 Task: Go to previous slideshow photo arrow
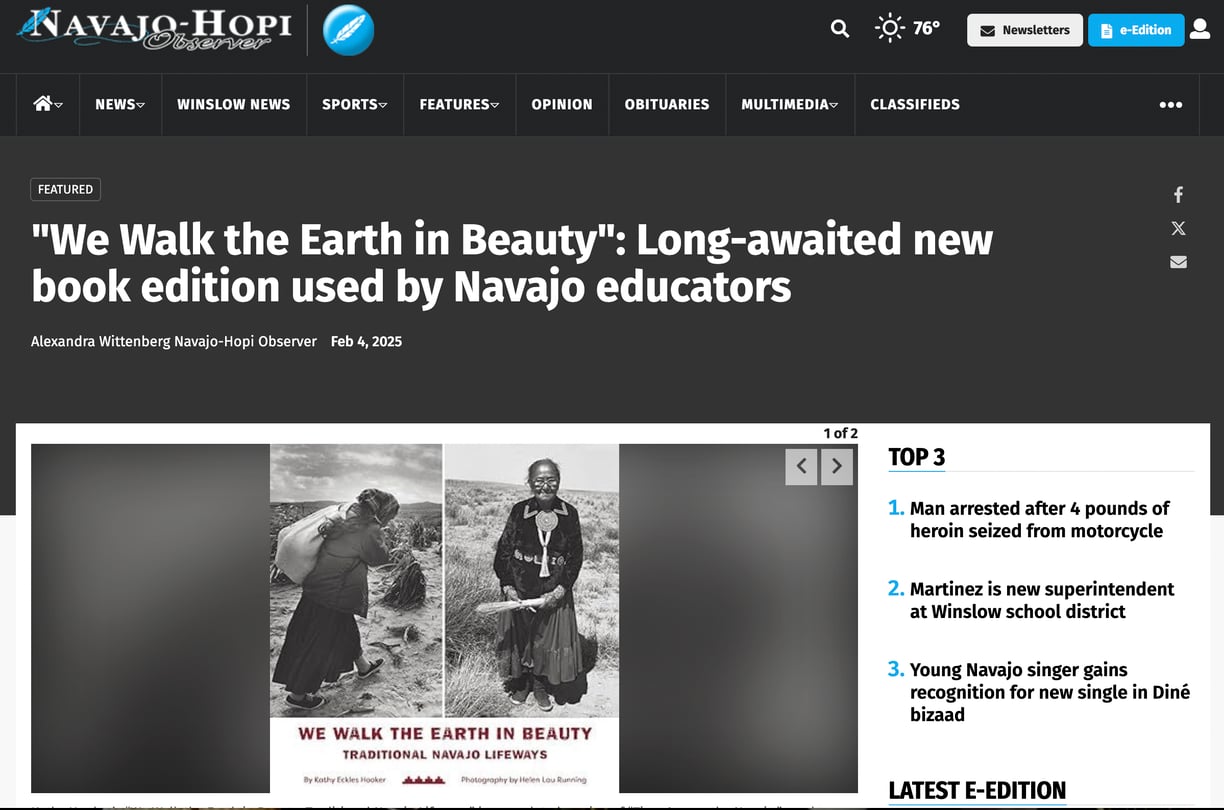pyautogui.click(x=801, y=466)
